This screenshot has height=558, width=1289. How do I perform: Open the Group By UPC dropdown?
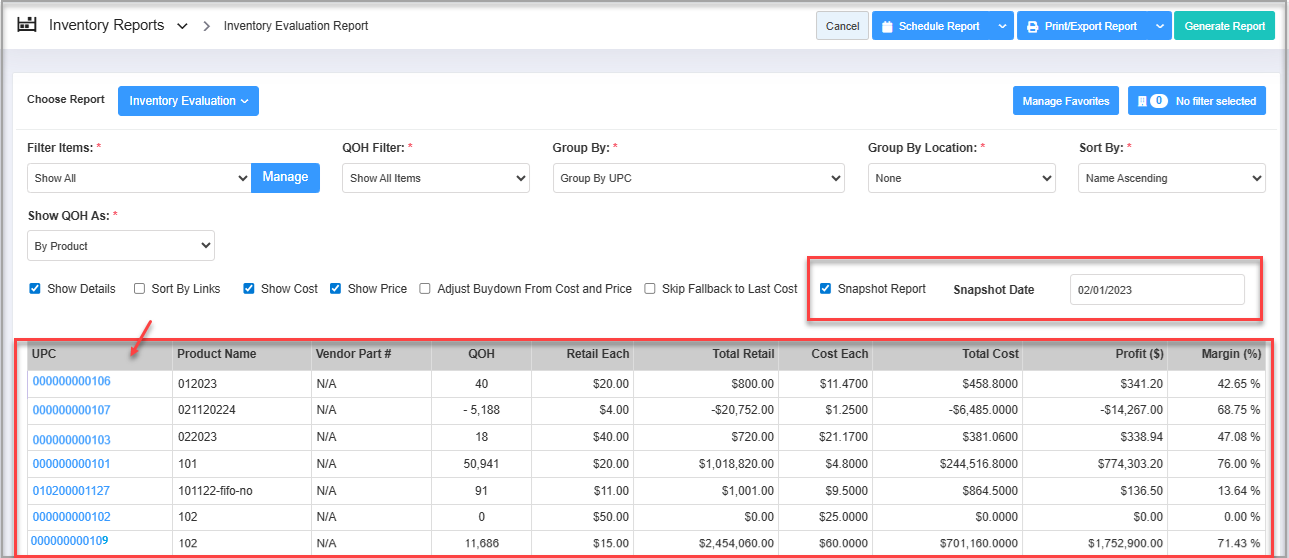[x=698, y=178]
